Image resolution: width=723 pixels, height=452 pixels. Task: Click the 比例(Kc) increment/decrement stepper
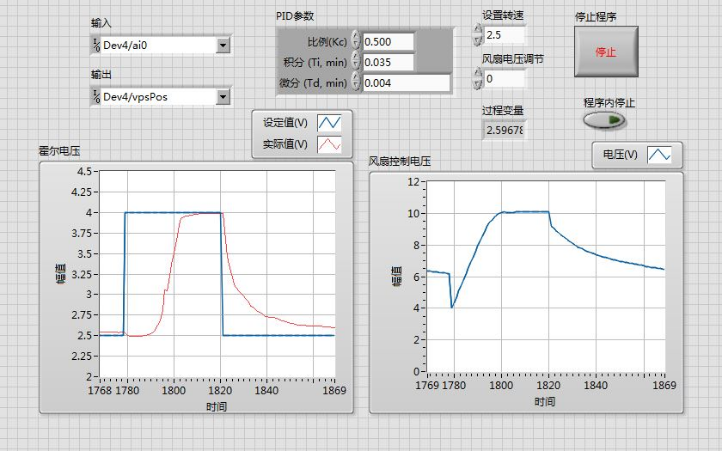pos(356,41)
